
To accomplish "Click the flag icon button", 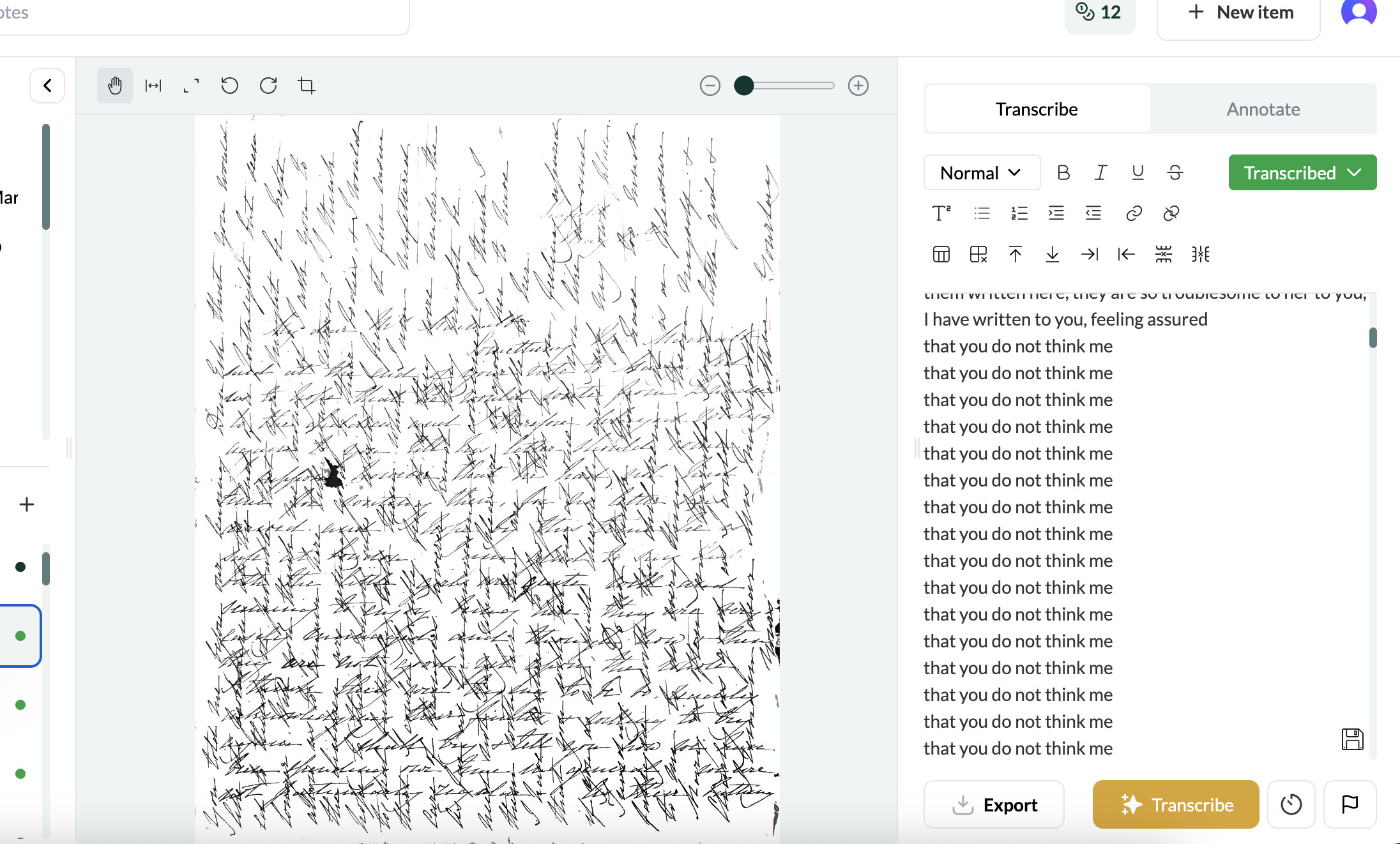I will click(1350, 804).
